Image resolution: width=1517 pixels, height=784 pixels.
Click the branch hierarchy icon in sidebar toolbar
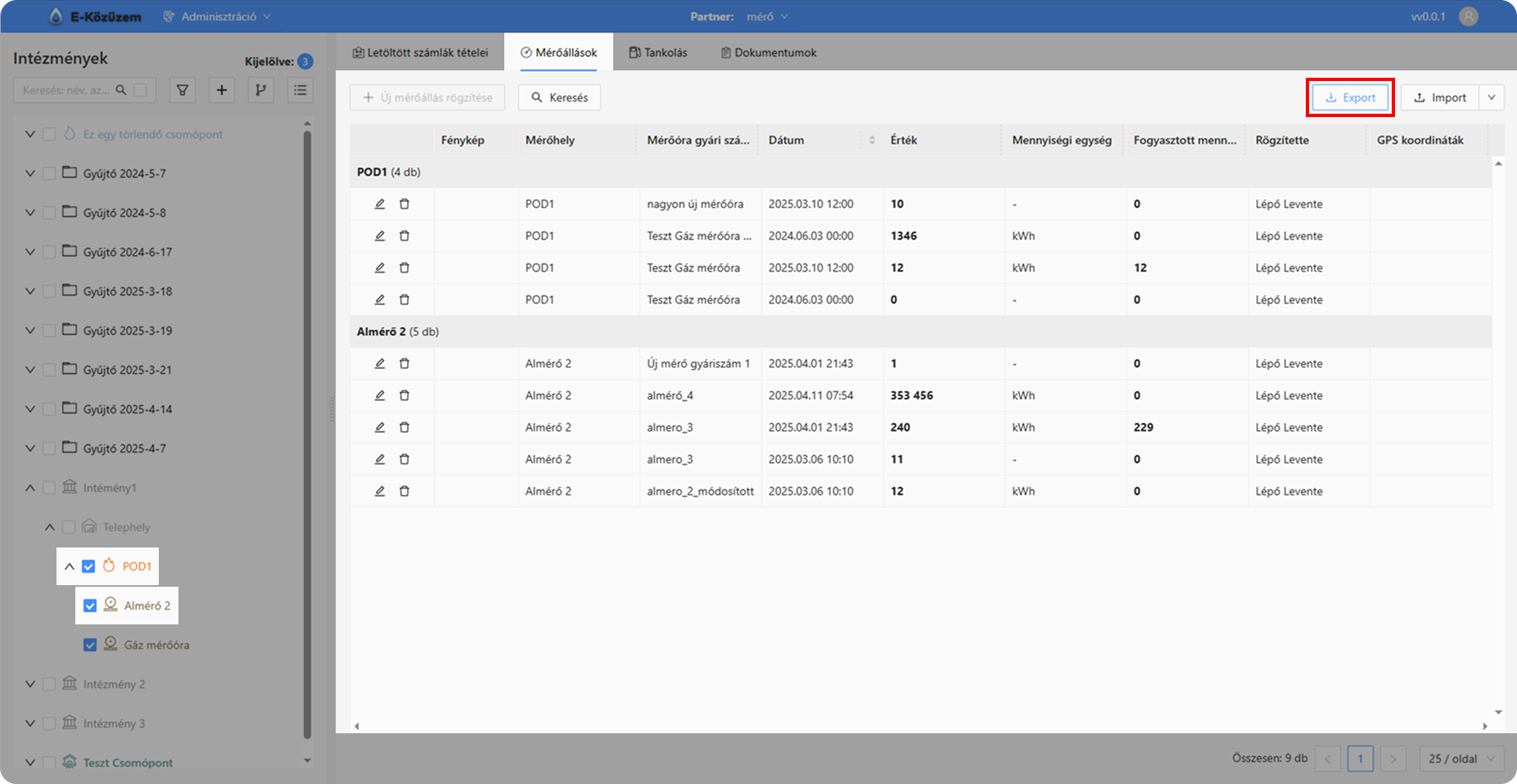point(260,90)
